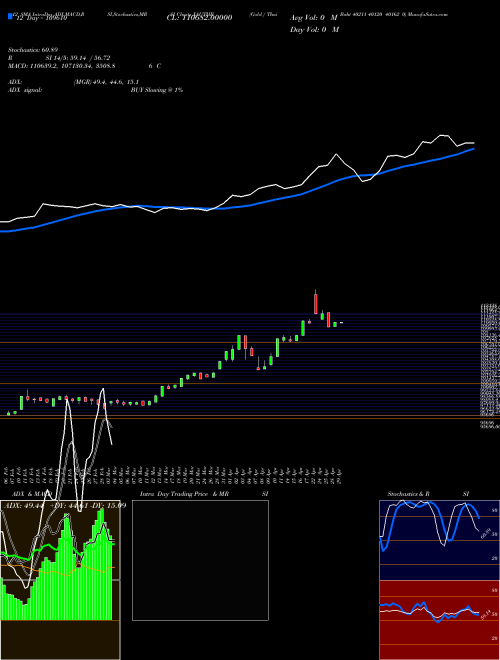Select the 'MACD: 110639.2, 107130.34, 3508.8' line

coord(62,66)
